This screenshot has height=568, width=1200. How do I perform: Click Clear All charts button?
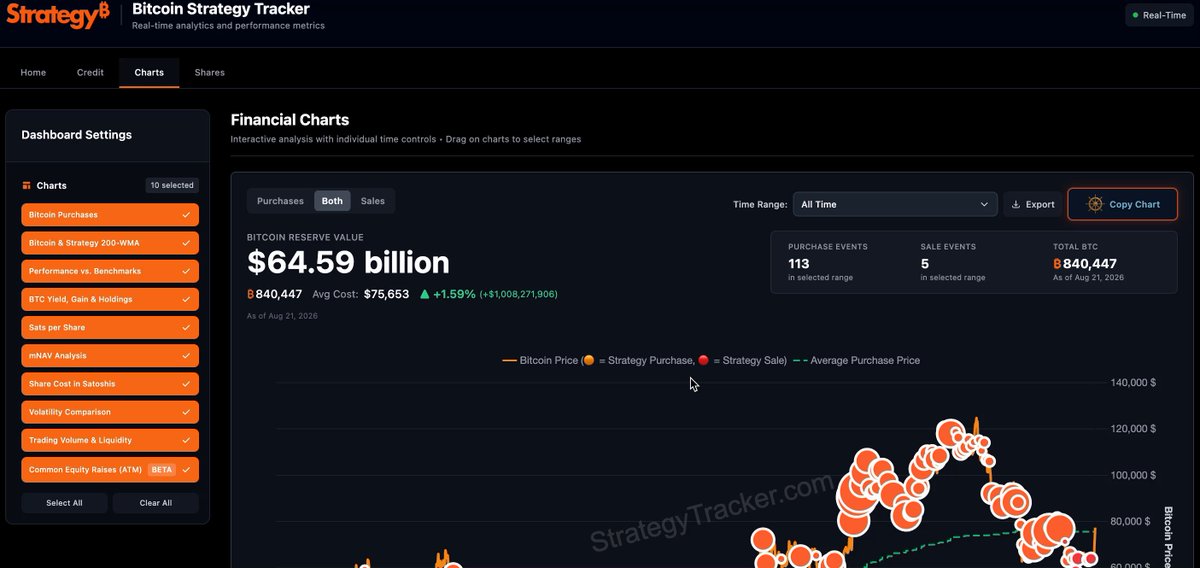pos(156,503)
